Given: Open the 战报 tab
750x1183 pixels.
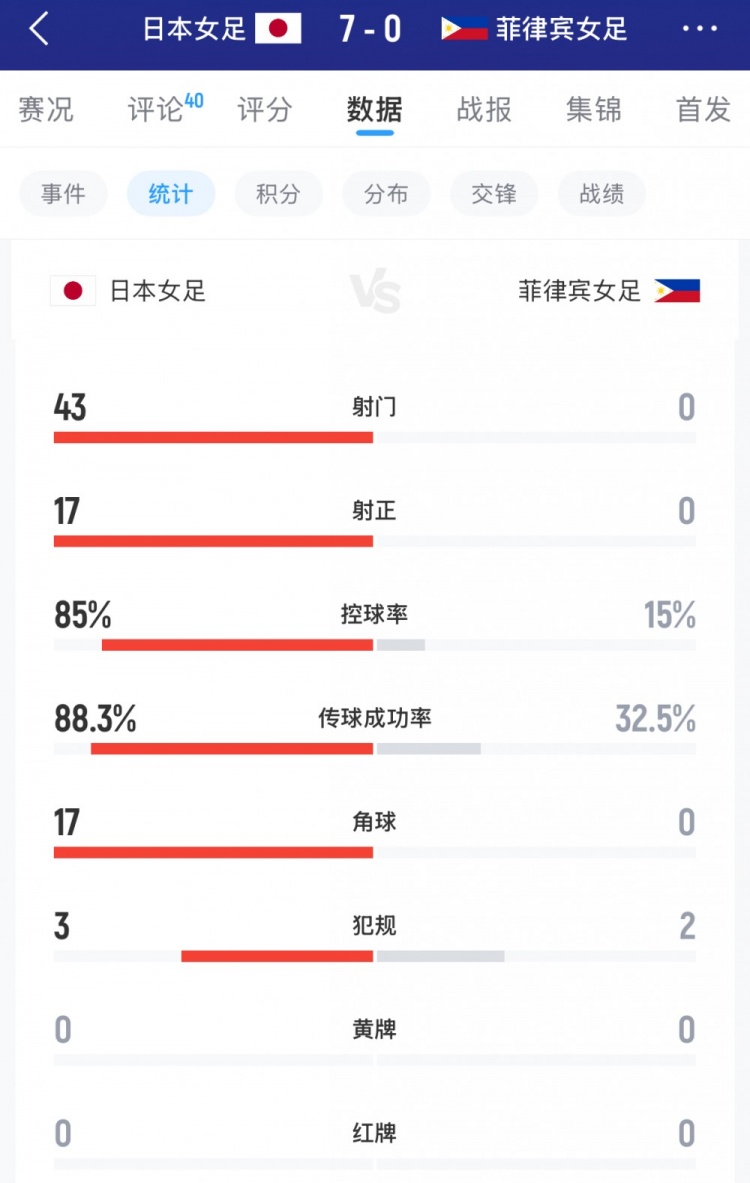Looking at the screenshot, I should (x=486, y=111).
